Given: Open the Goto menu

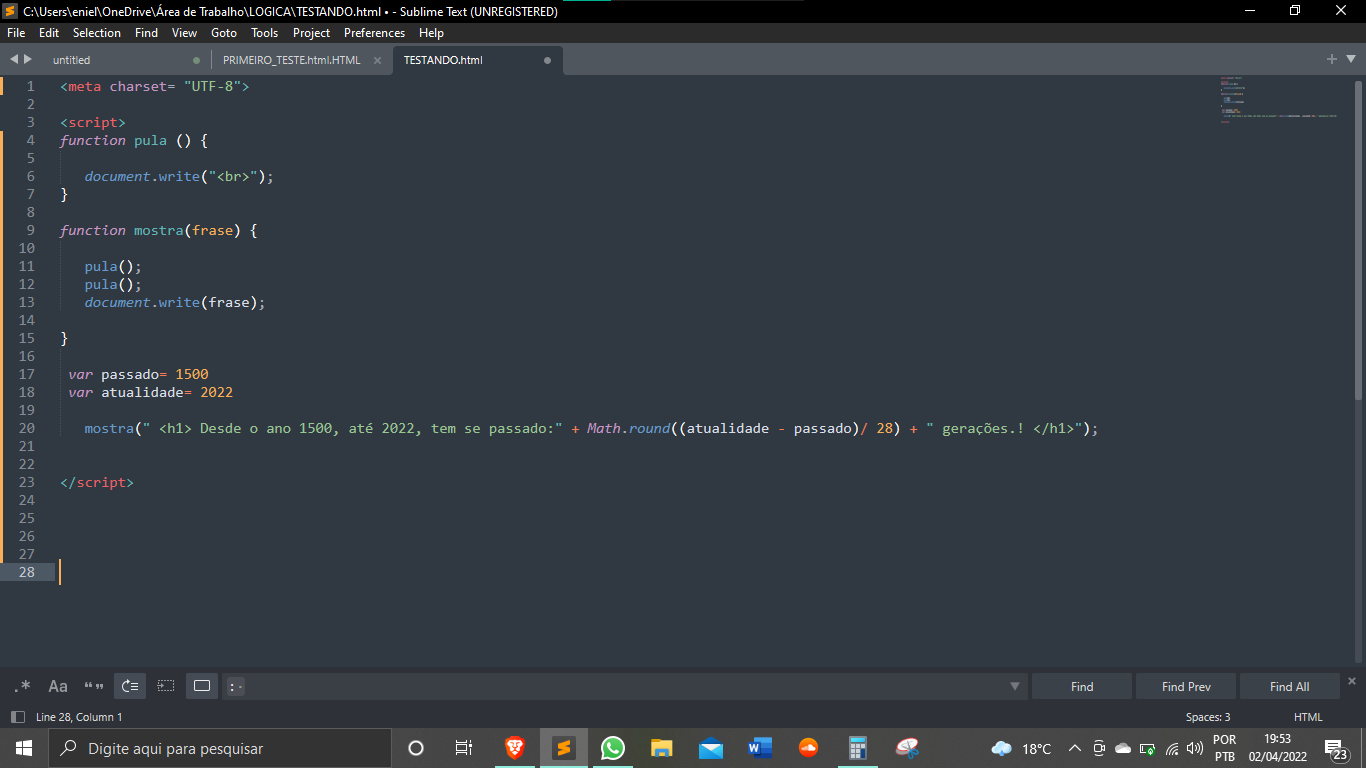Looking at the screenshot, I should pyautogui.click(x=224, y=33).
